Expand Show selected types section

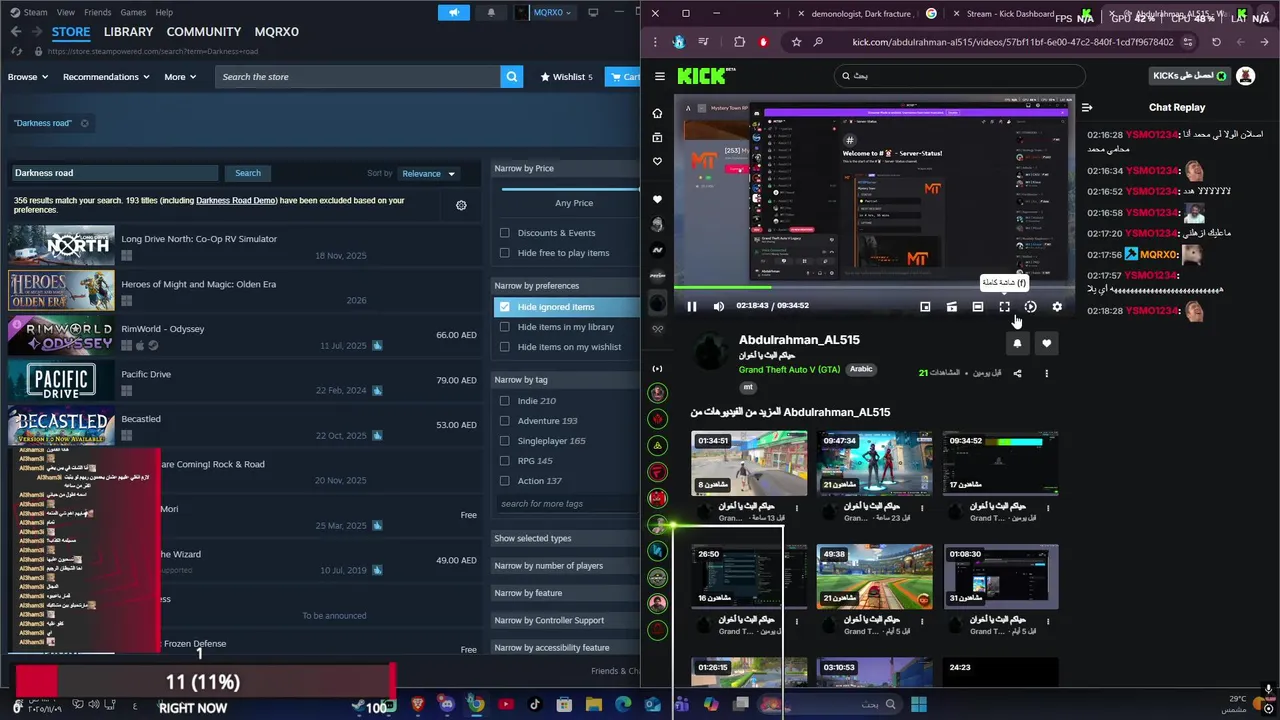[x=566, y=538]
